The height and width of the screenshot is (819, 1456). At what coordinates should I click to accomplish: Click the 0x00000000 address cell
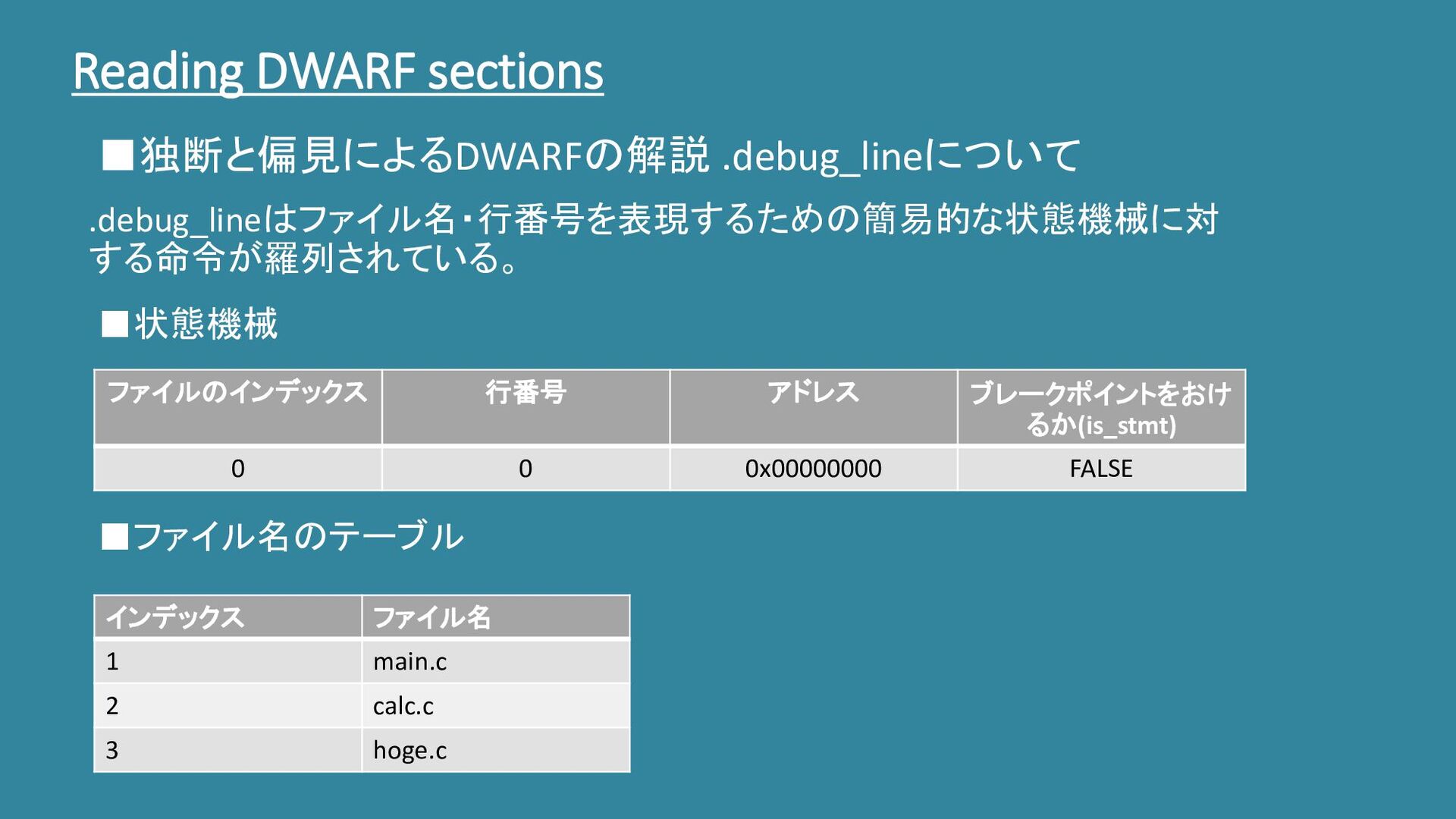point(813,469)
